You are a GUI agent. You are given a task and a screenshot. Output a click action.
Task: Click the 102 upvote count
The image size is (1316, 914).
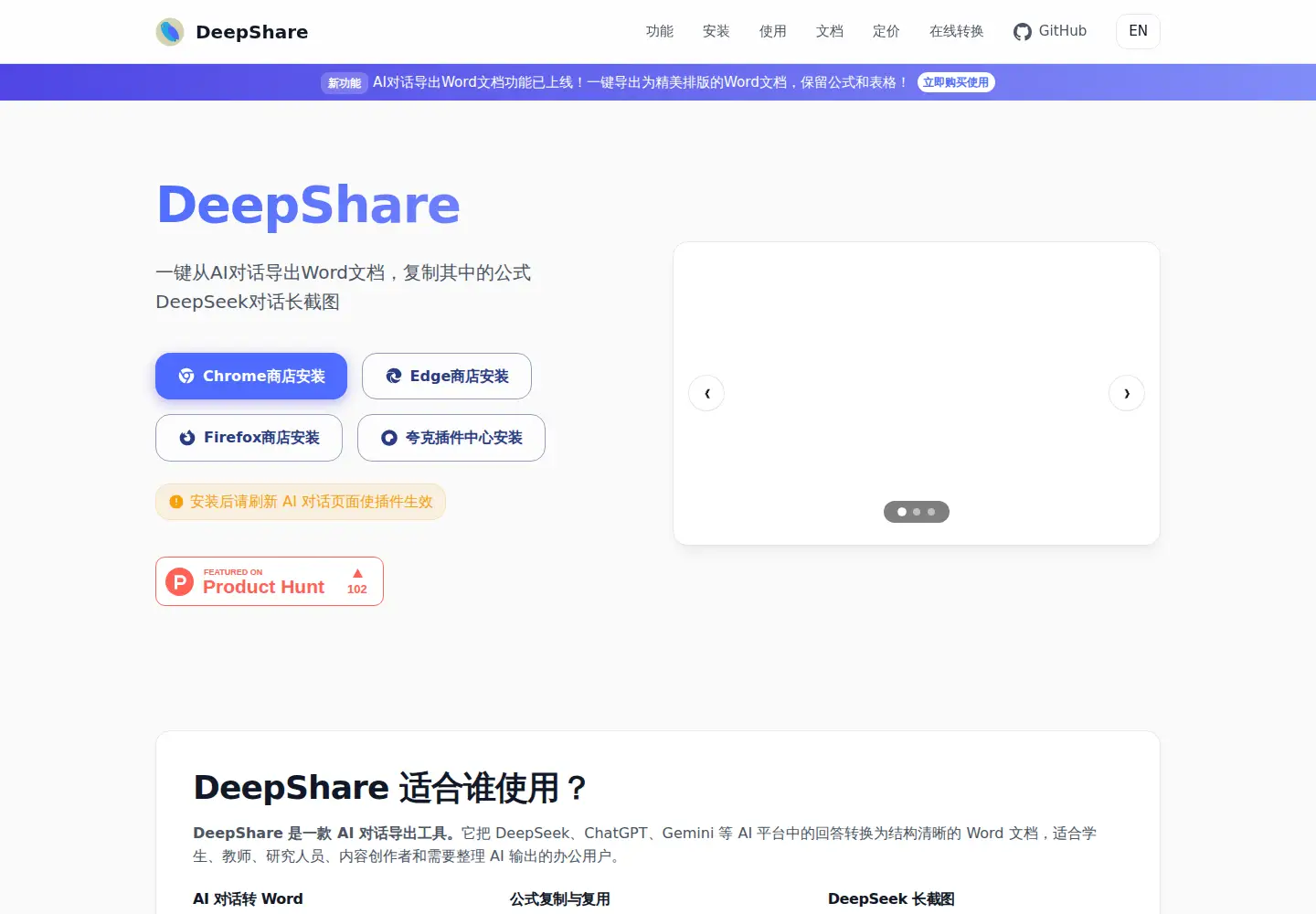click(357, 590)
